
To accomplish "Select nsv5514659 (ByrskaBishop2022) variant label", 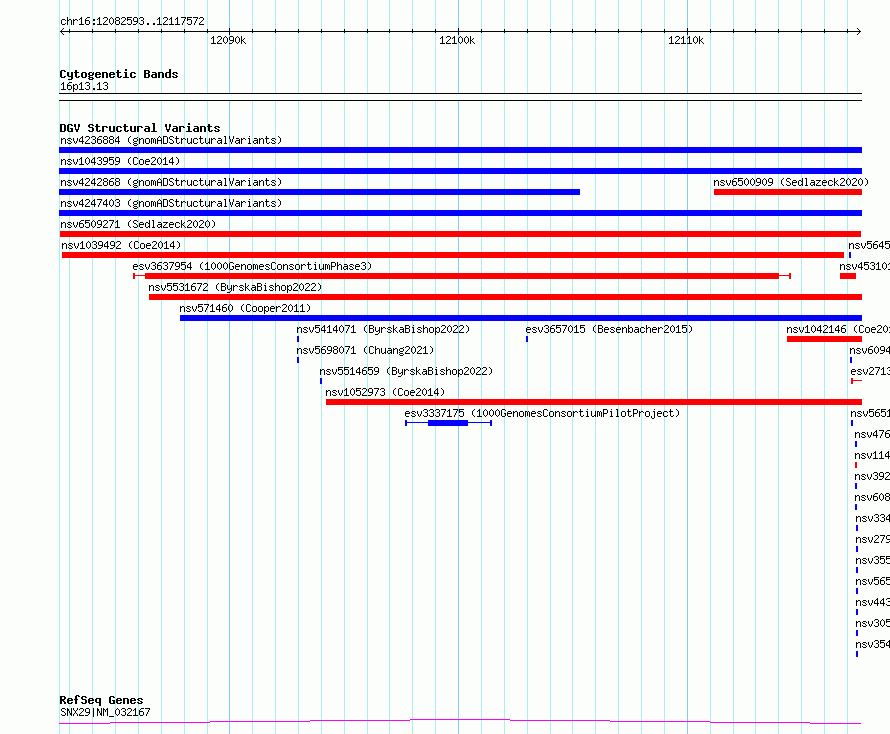I will pyautogui.click(x=406, y=371).
